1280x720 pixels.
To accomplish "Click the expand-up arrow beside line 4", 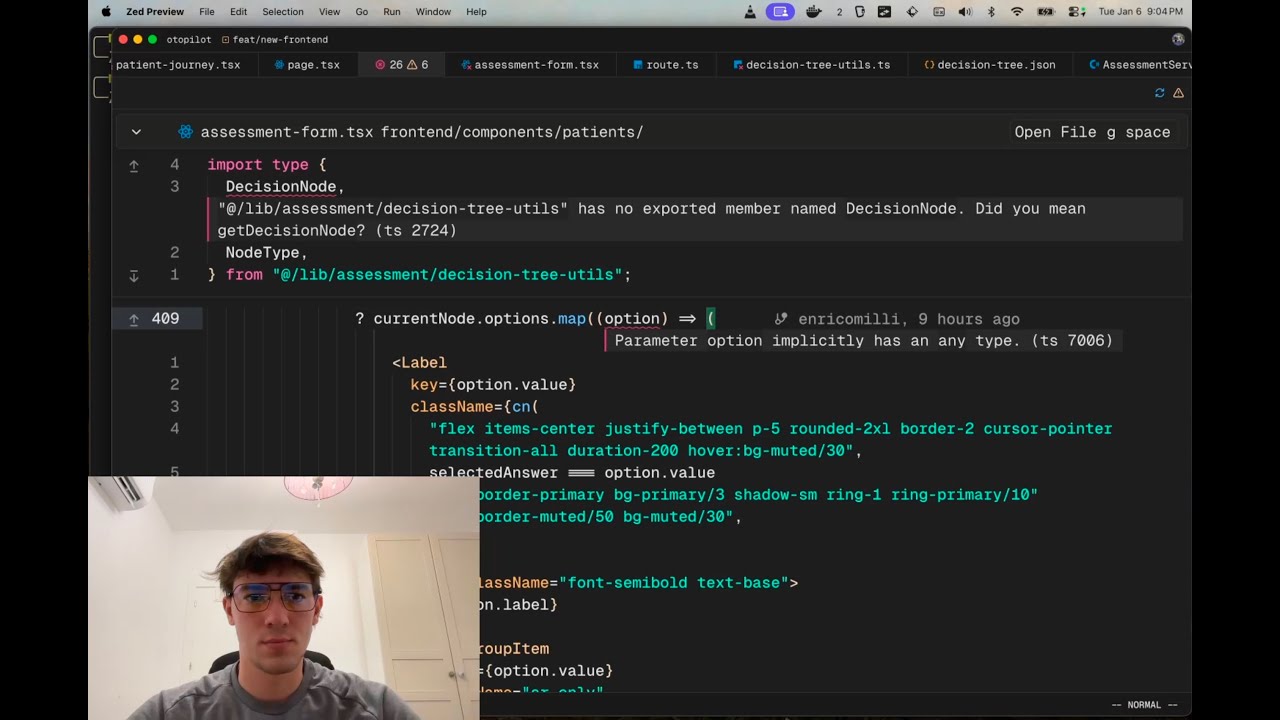I will click(x=134, y=166).
